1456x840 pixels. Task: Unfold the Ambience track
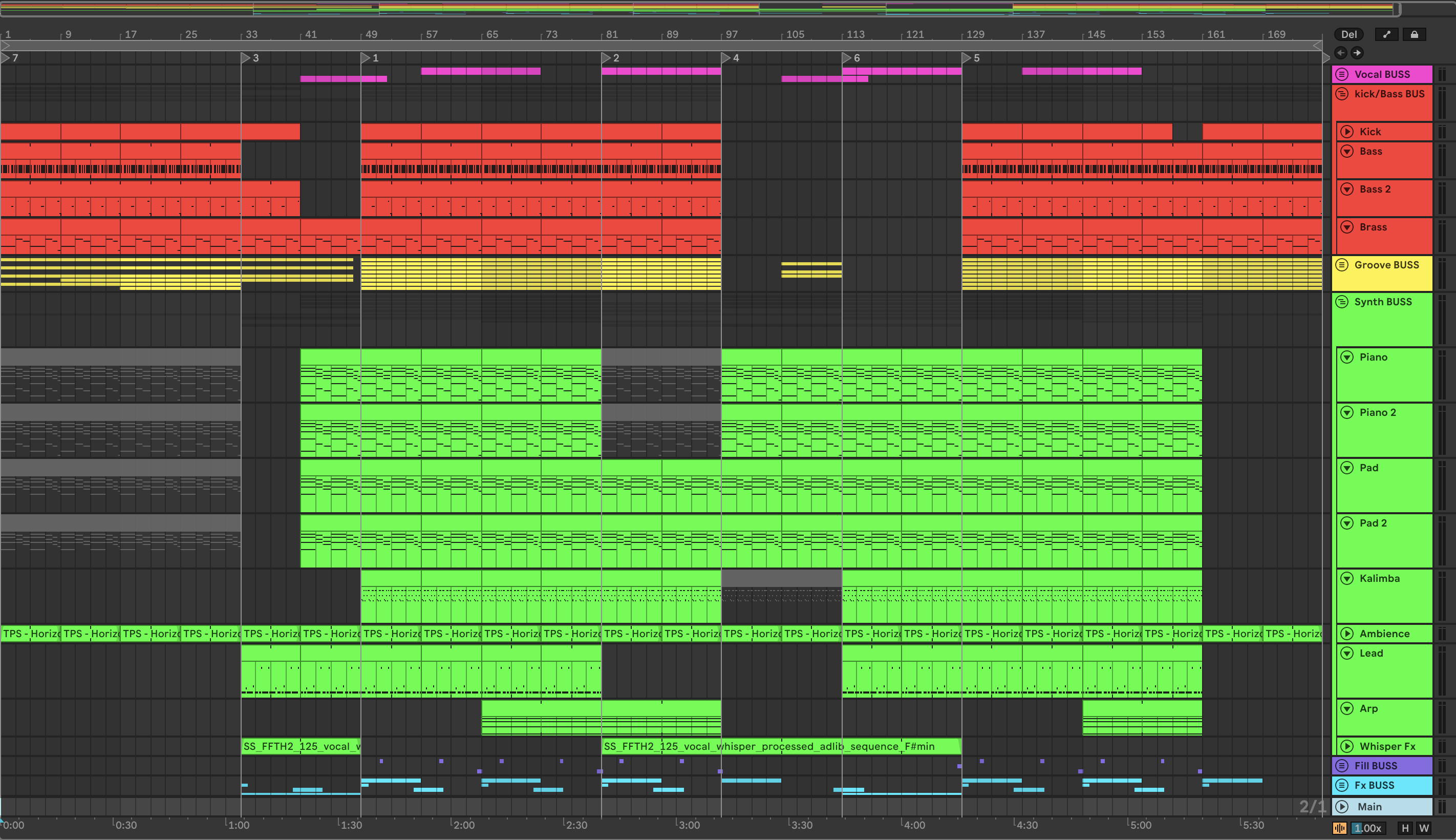(x=1347, y=634)
